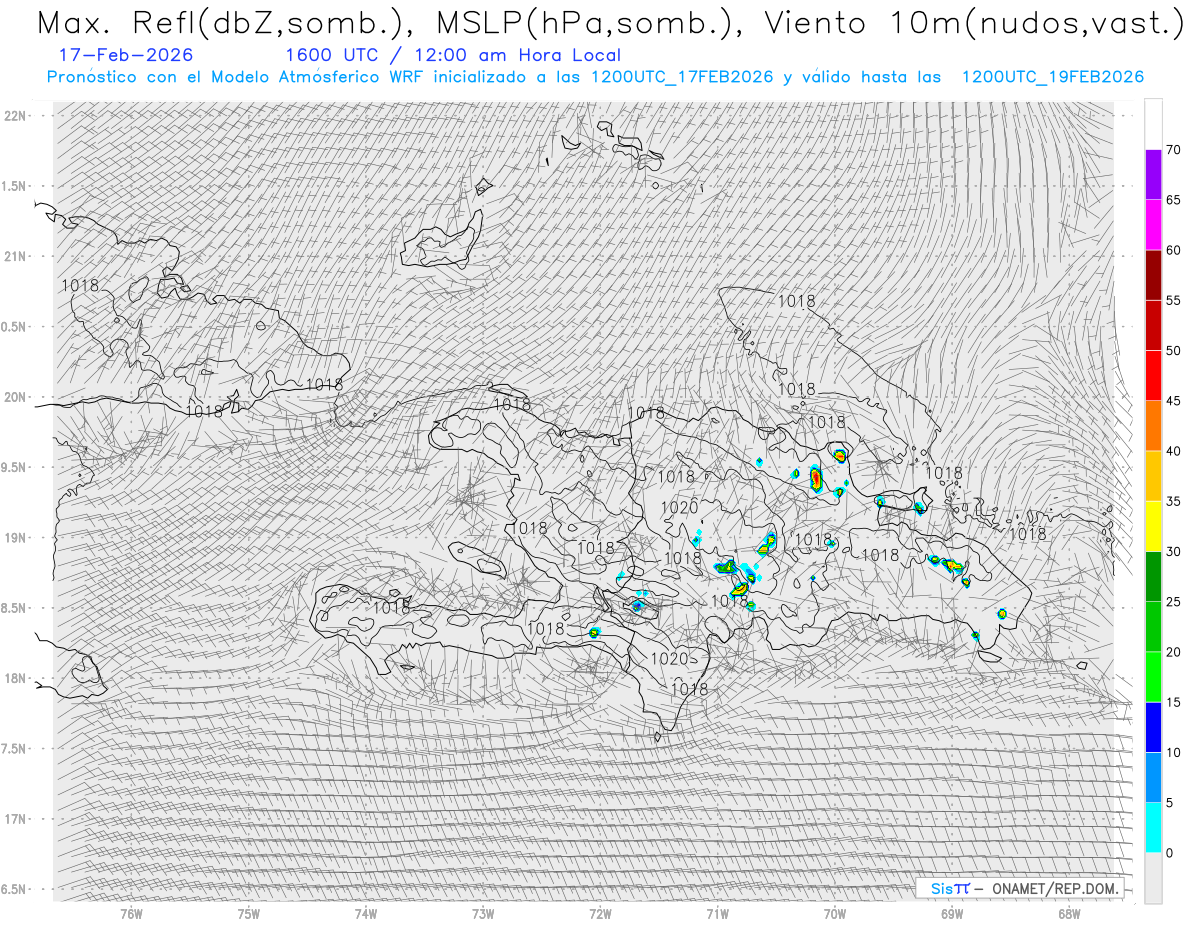The image size is (1200, 927).
Task: Click the "1200UTC_19FEB2026" valid-until text
Action: coord(1052,77)
